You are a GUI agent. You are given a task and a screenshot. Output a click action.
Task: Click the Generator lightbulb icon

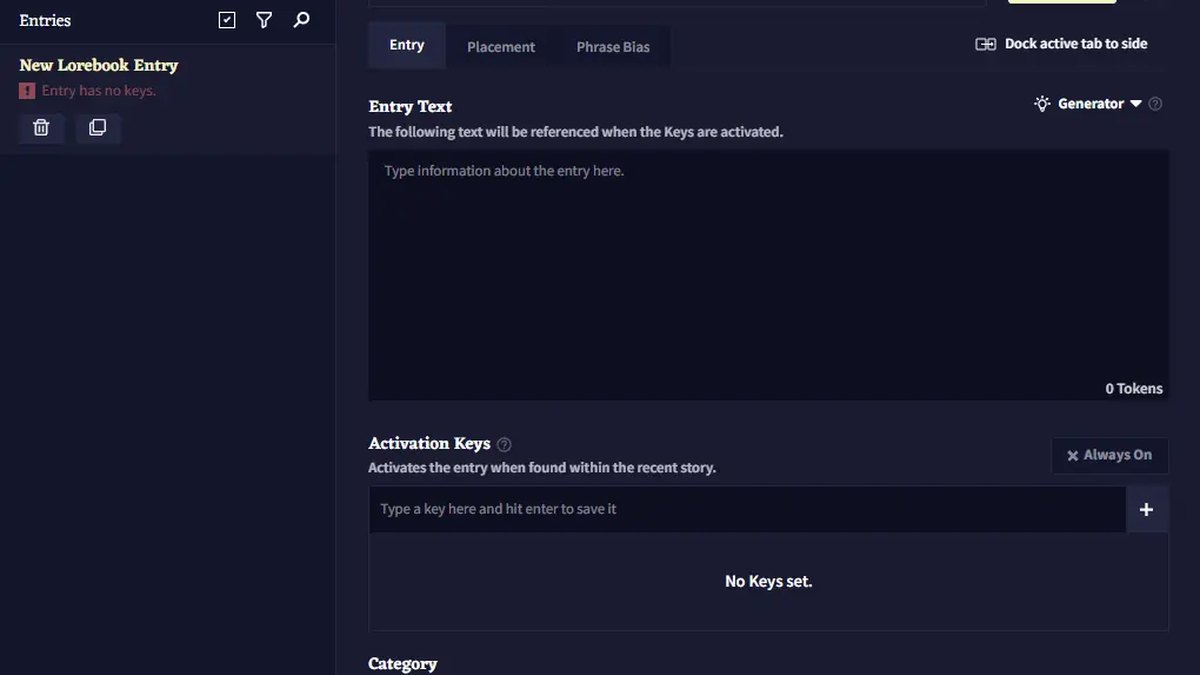(1042, 104)
